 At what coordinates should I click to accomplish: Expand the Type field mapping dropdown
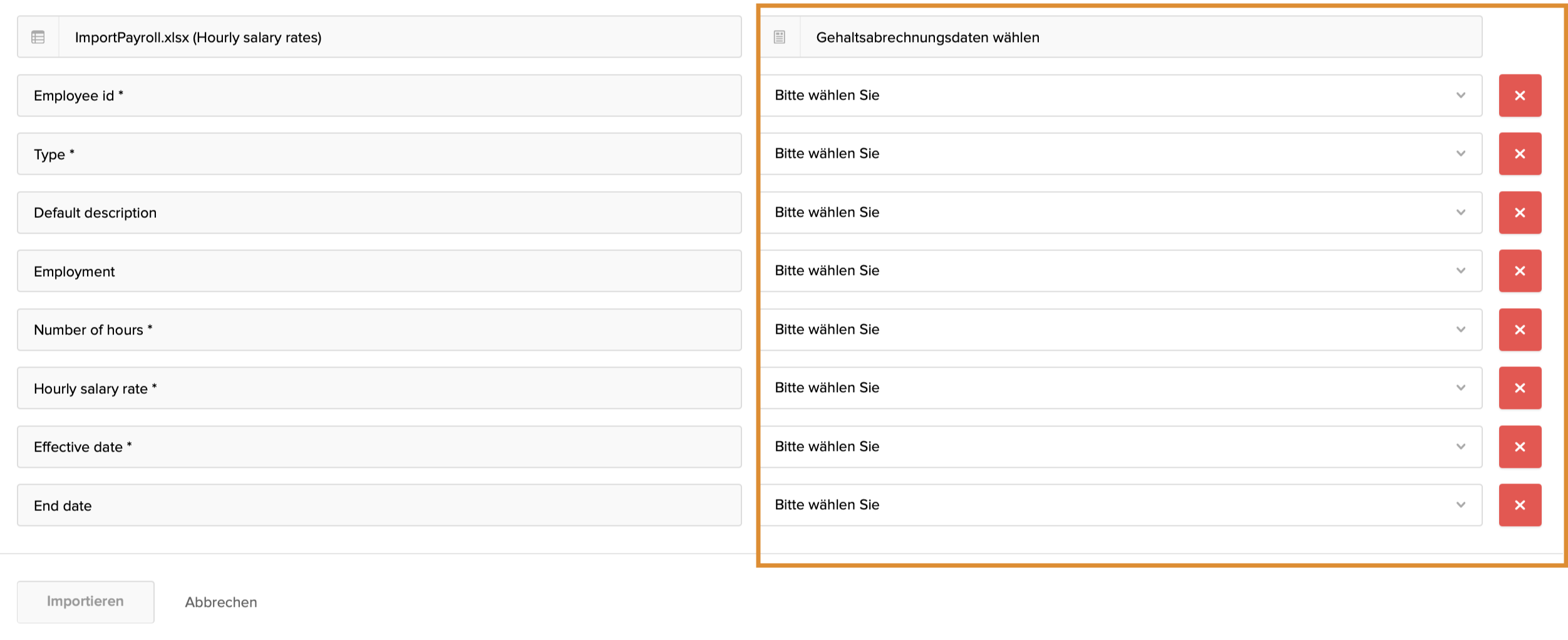click(1121, 154)
